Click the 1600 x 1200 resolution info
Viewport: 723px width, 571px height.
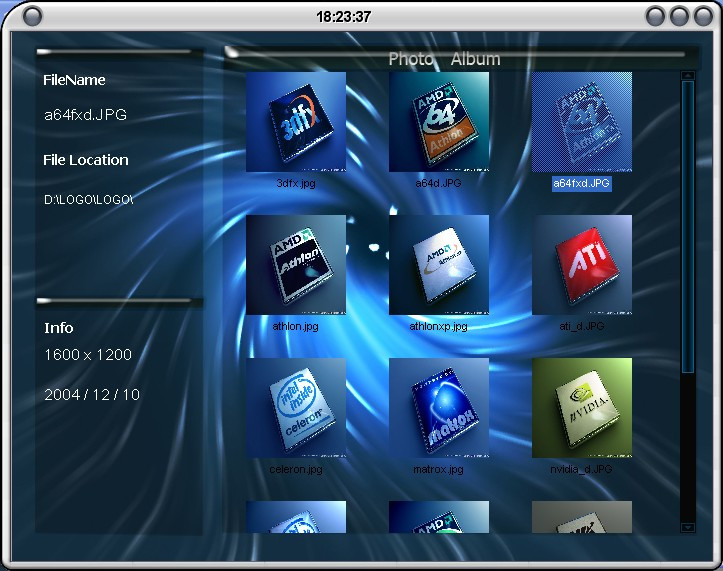[88, 355]
